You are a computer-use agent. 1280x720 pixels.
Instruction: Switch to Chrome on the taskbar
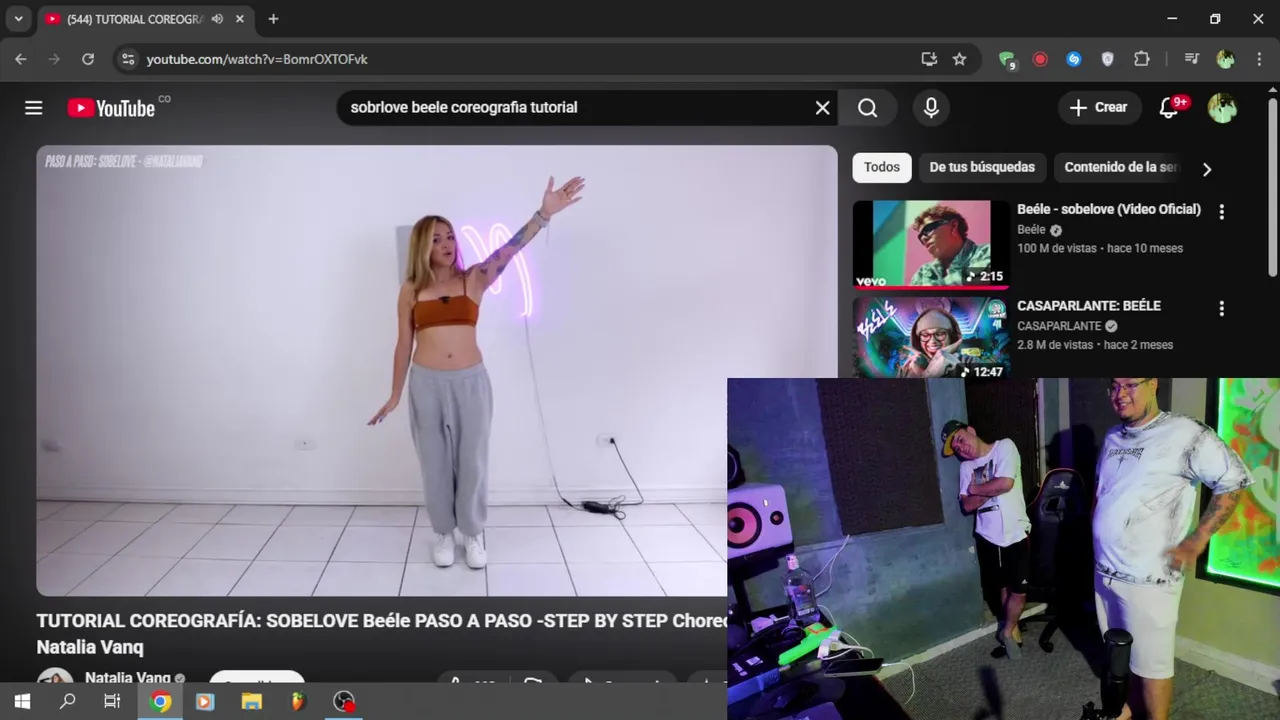coord(160,702)
